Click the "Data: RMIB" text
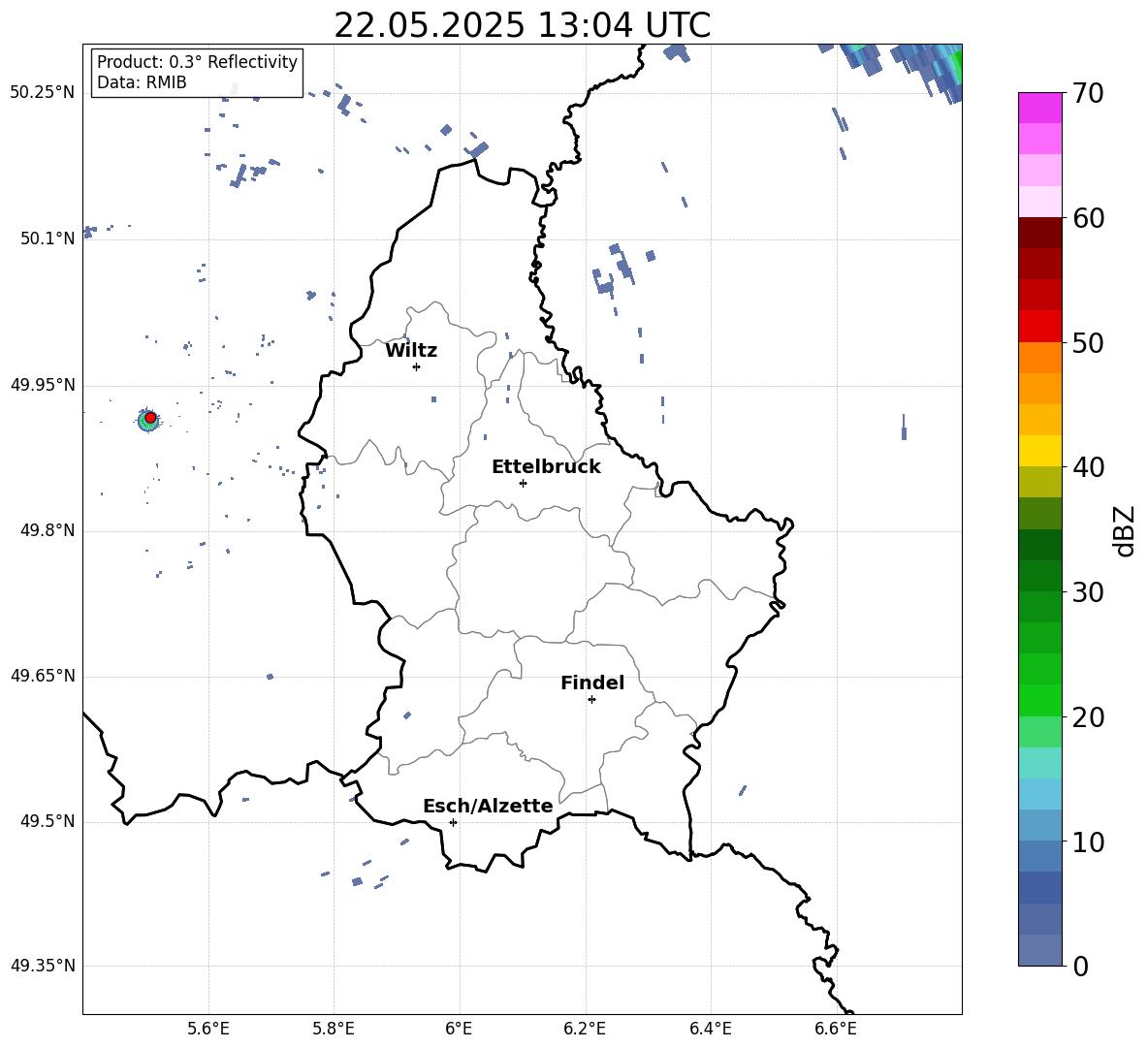The width and height of the screenshot is (1148, 1048). (142, 82)
